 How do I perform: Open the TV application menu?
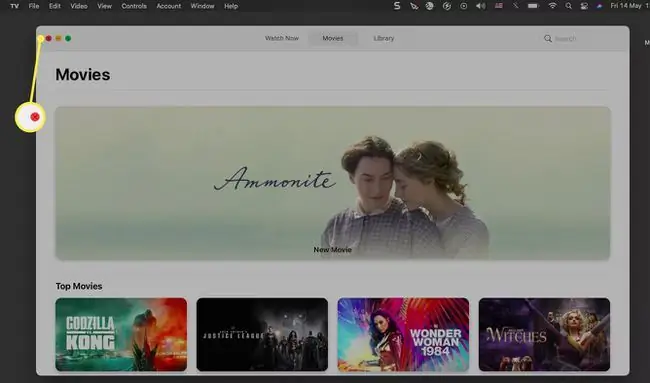pyautogui.click(x=15, y=6)
